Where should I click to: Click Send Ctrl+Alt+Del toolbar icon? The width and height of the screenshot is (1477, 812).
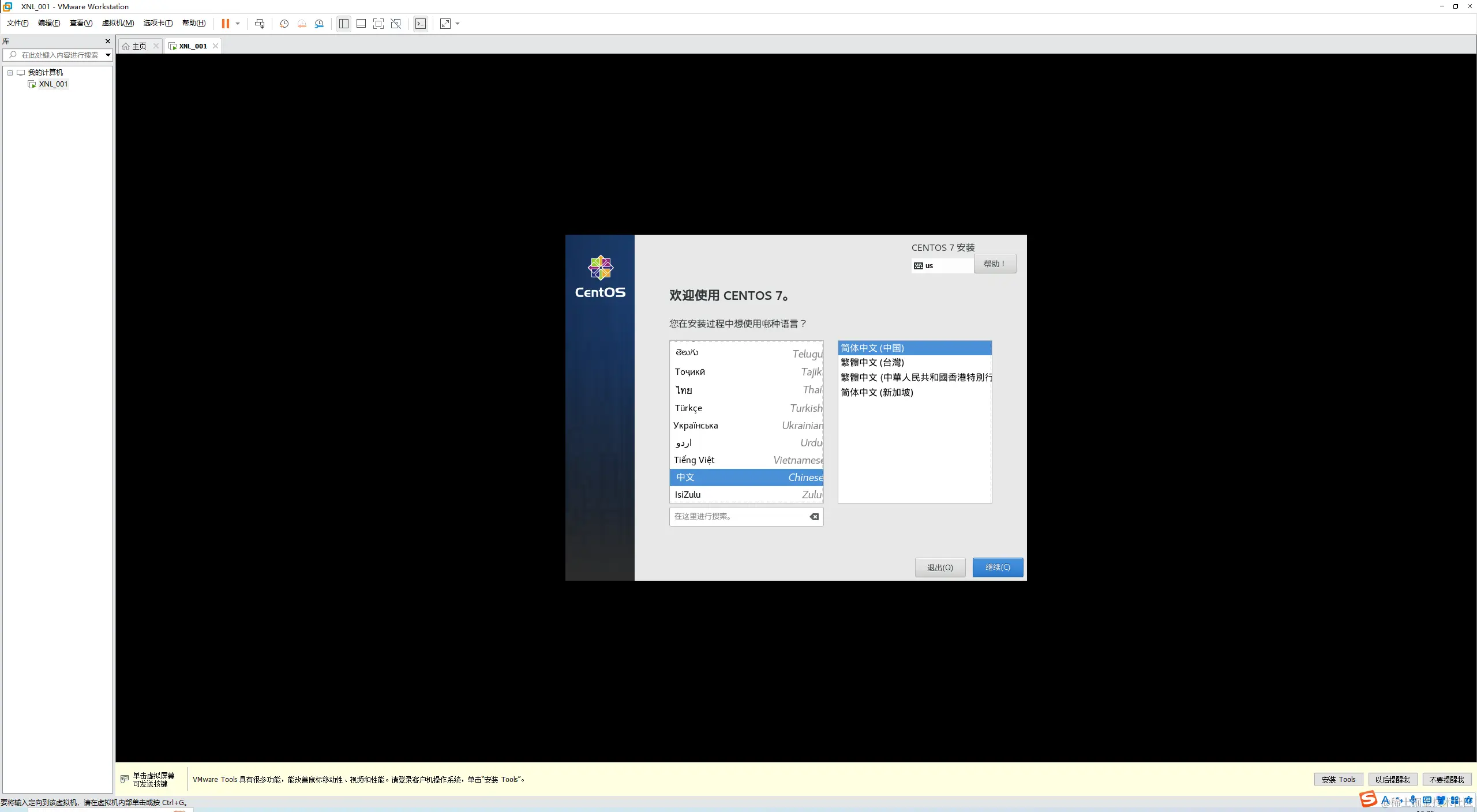(260, 24)
